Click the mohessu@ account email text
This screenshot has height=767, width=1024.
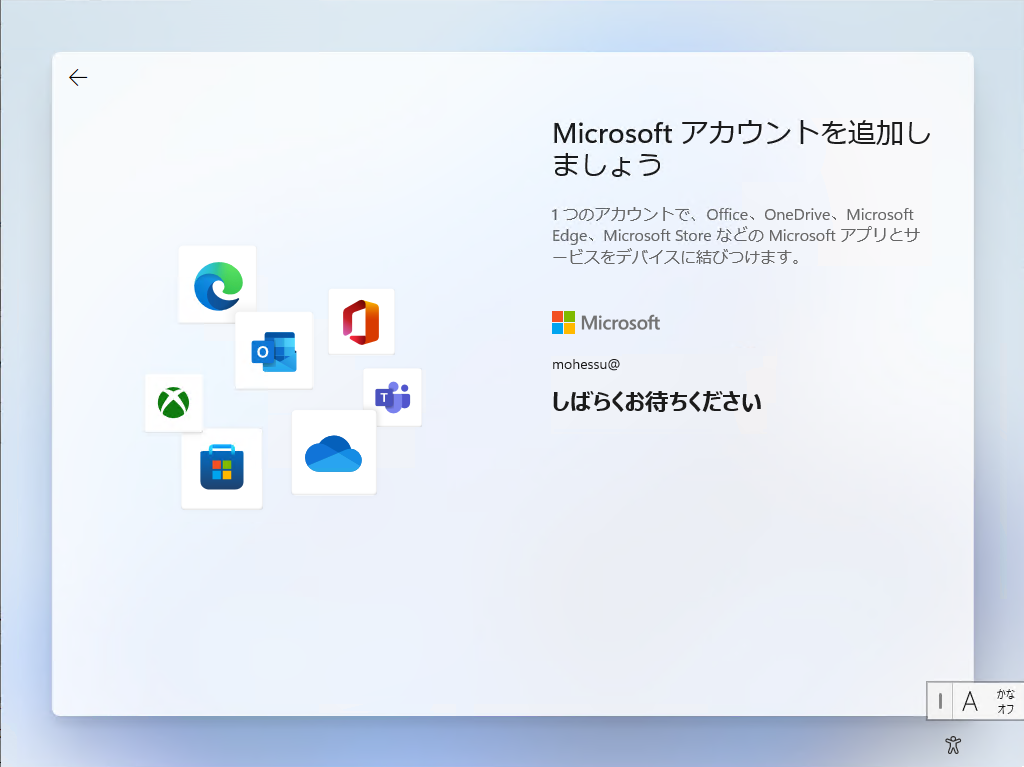tap(586, 365)
